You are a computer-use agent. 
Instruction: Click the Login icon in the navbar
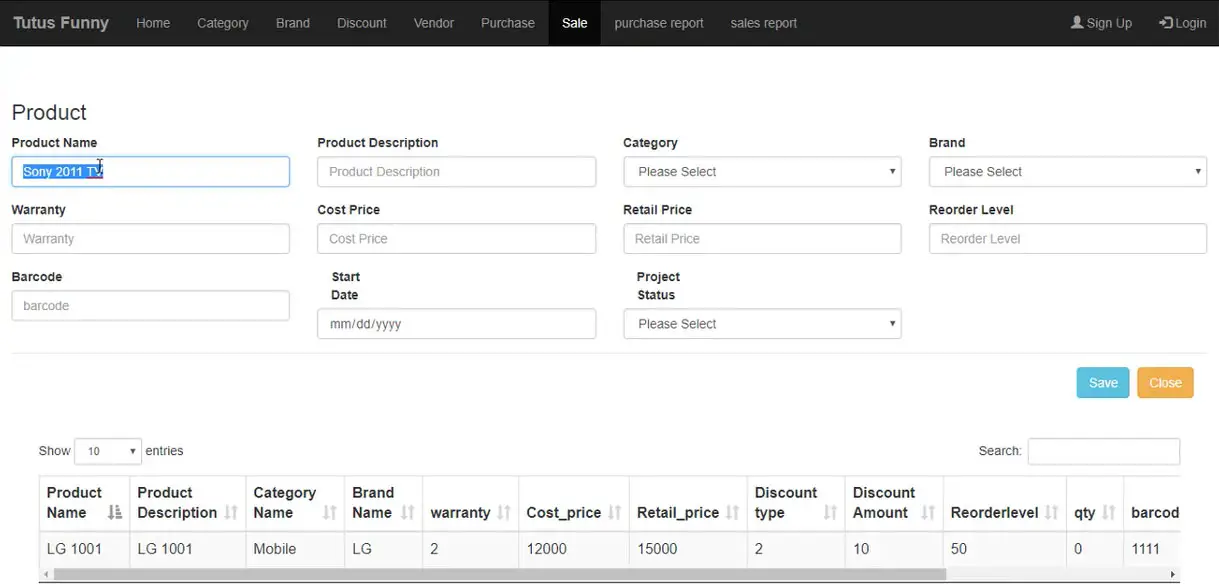pos(1165,22)
